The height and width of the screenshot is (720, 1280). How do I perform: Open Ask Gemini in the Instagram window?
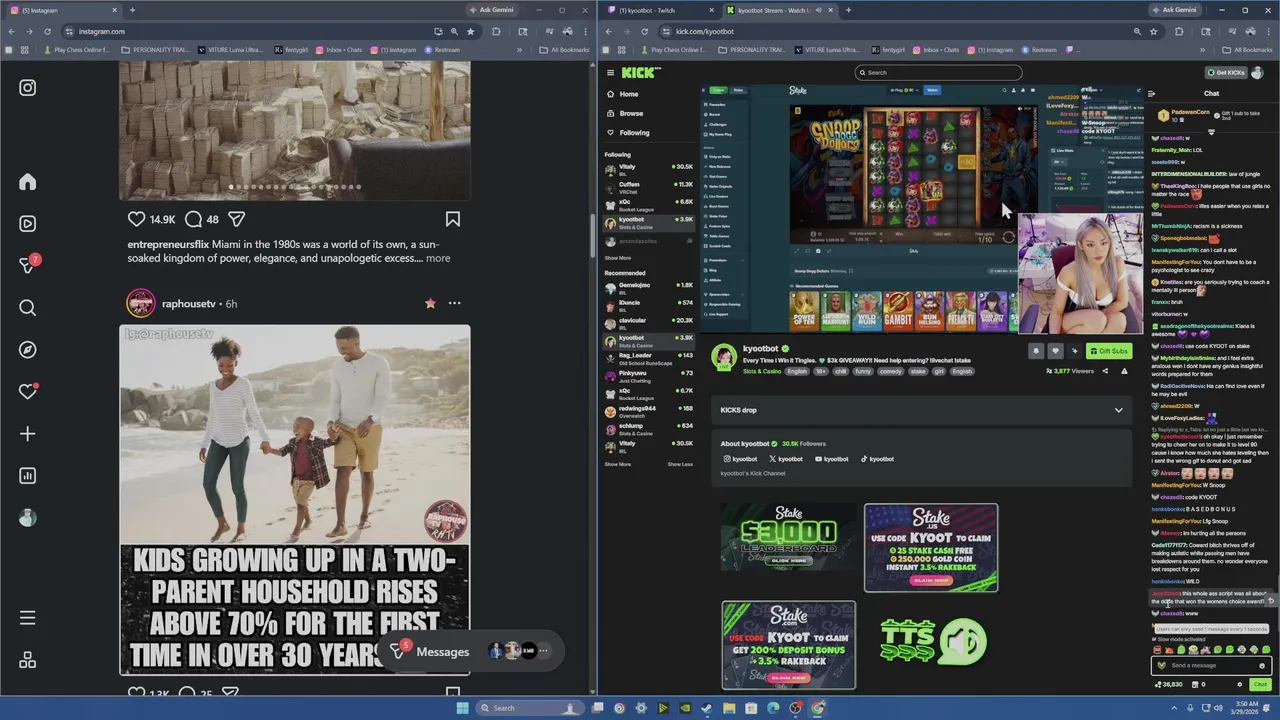pyautogui.click(x=494, y=10)
